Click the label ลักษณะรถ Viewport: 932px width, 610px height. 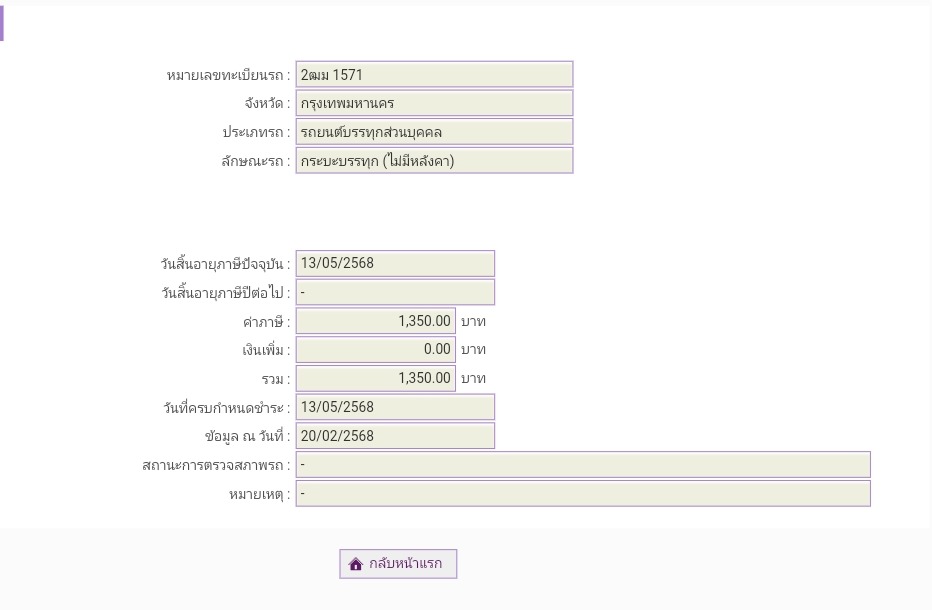(256, 161)
